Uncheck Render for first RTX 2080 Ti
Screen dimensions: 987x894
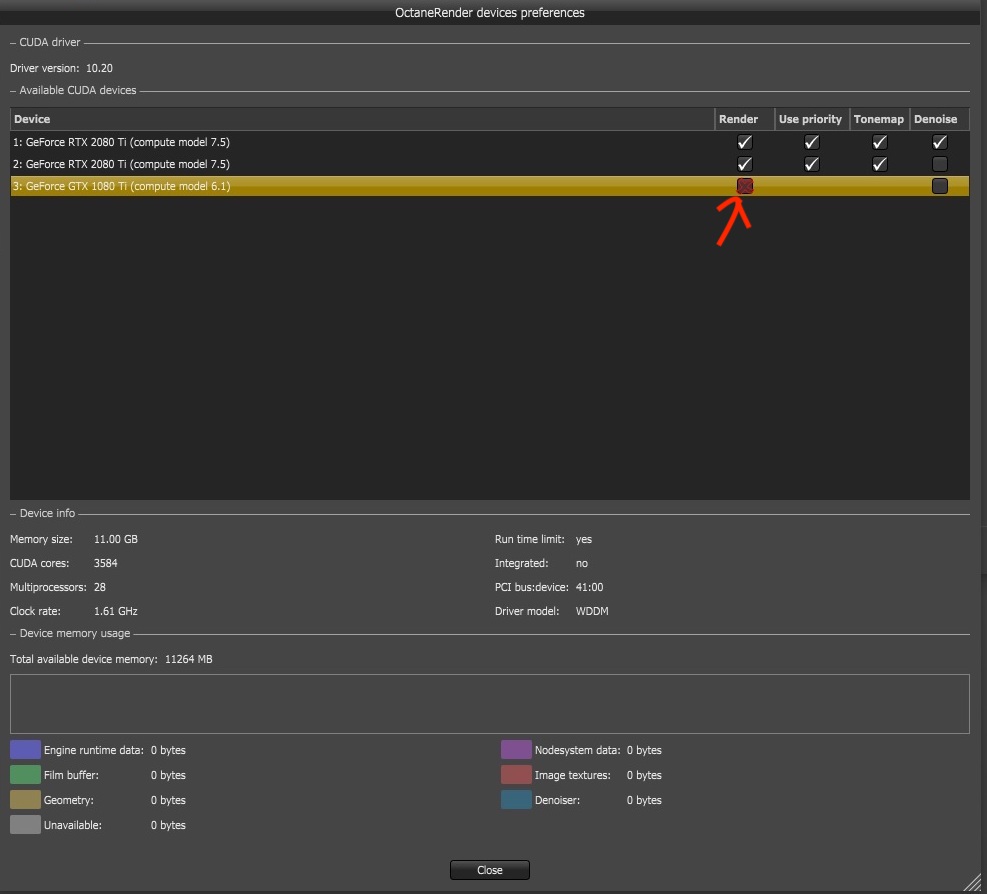coord(745,142)
